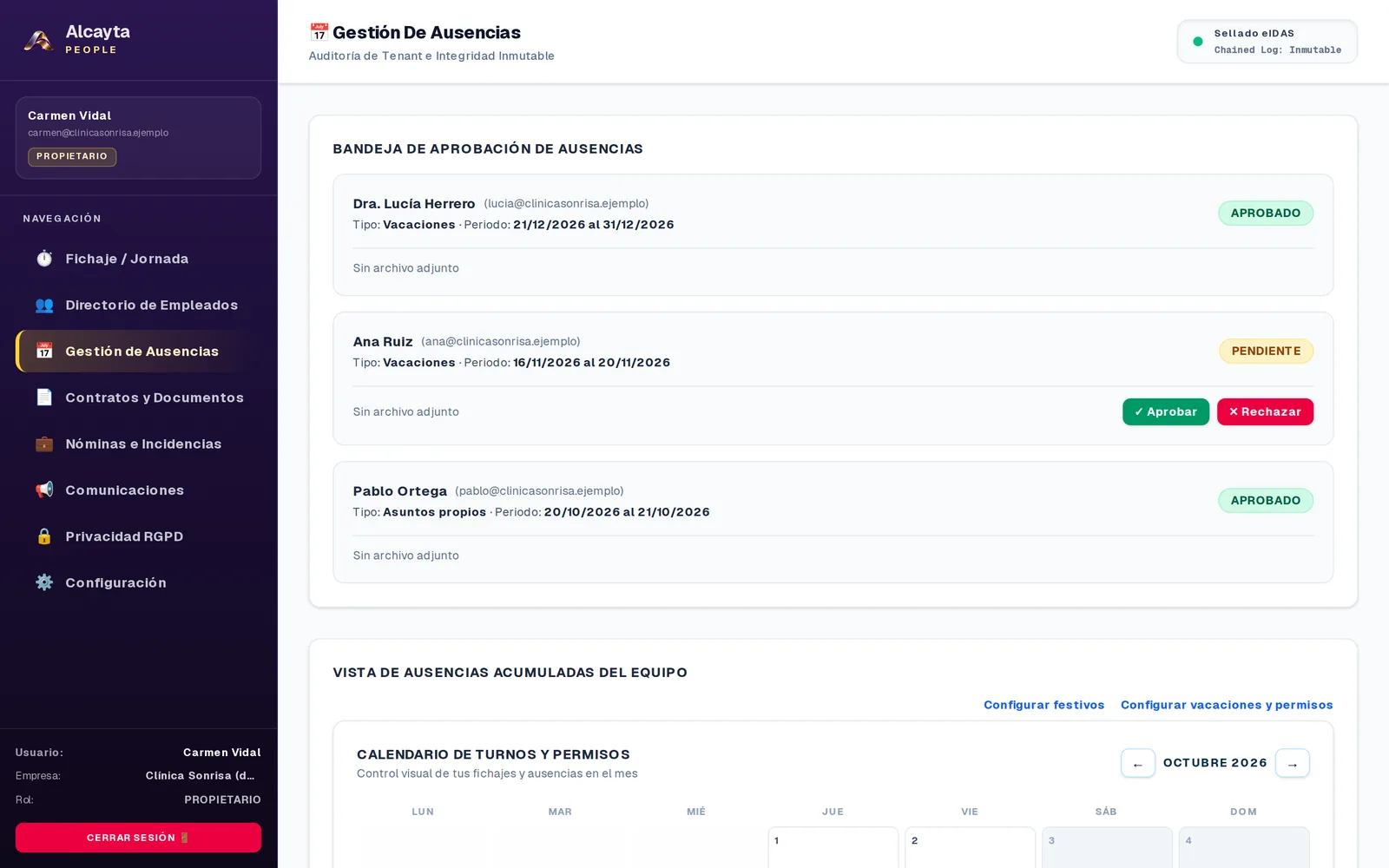Viewport: 1389px width, 868px height.
Task: Select day 1 in the October calendar
Action: point(833,847)
